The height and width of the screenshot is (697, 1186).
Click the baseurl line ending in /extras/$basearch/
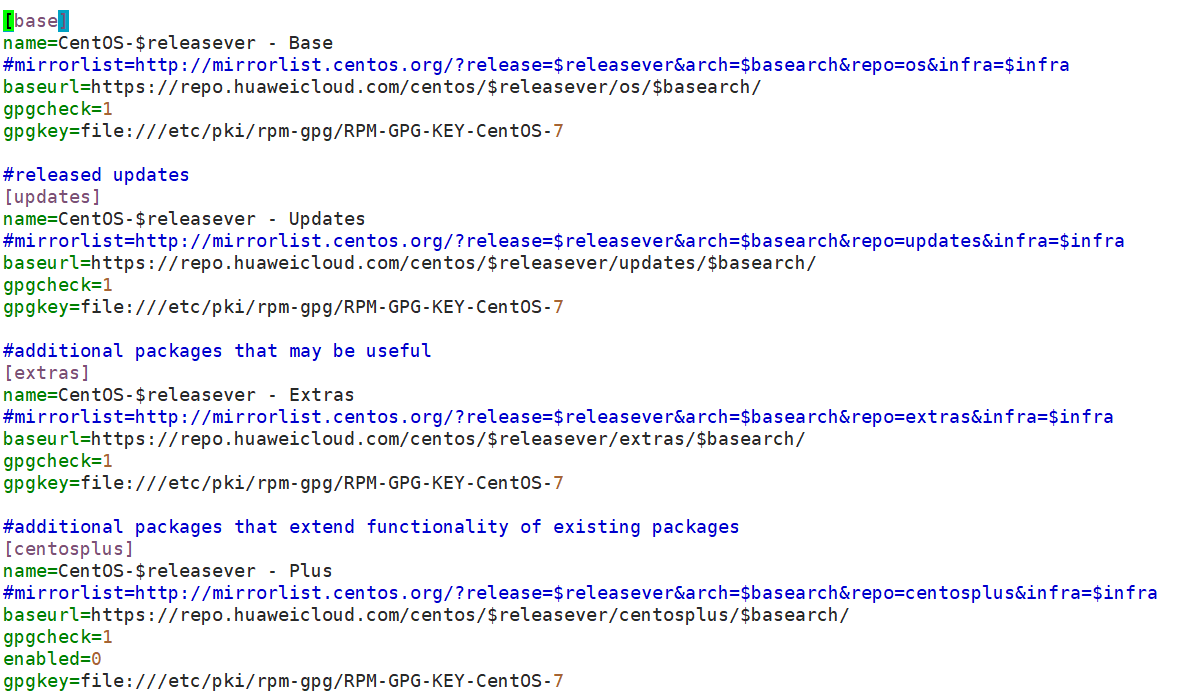404,439
